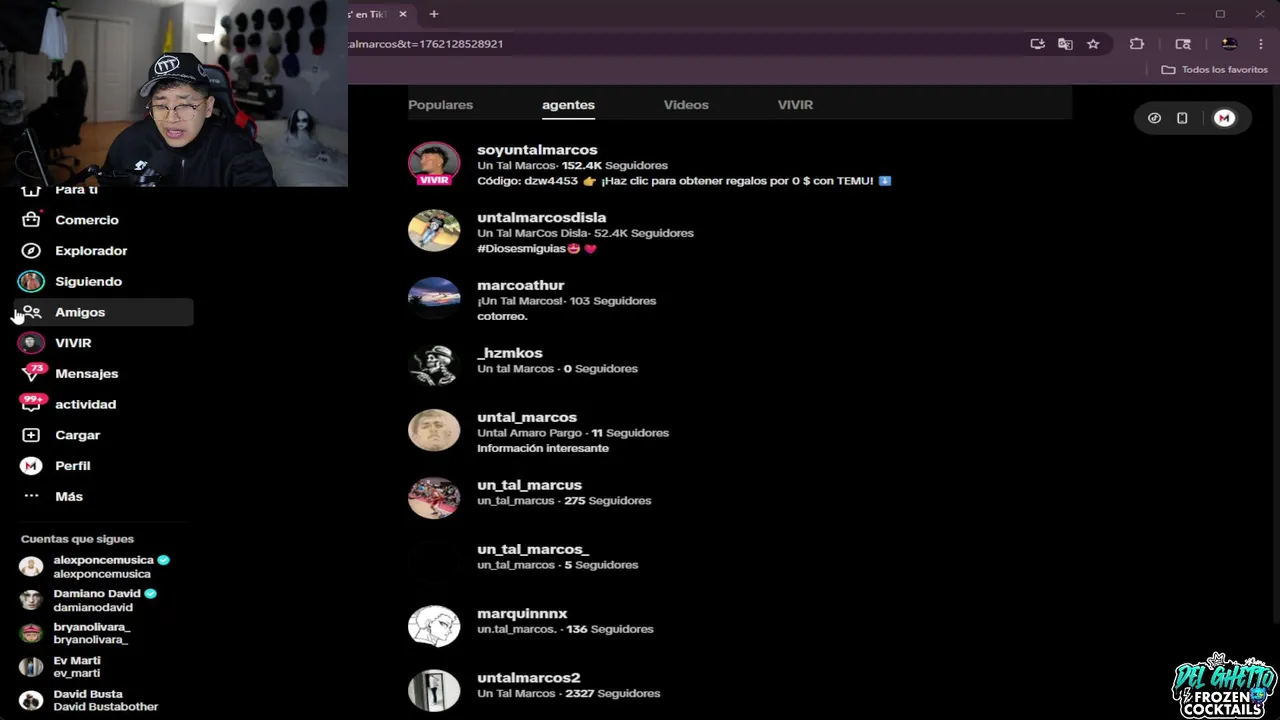Viewport: 1280px width, 720px height.
Task: Click the Cargar label in sidebar
Action: 77,435
